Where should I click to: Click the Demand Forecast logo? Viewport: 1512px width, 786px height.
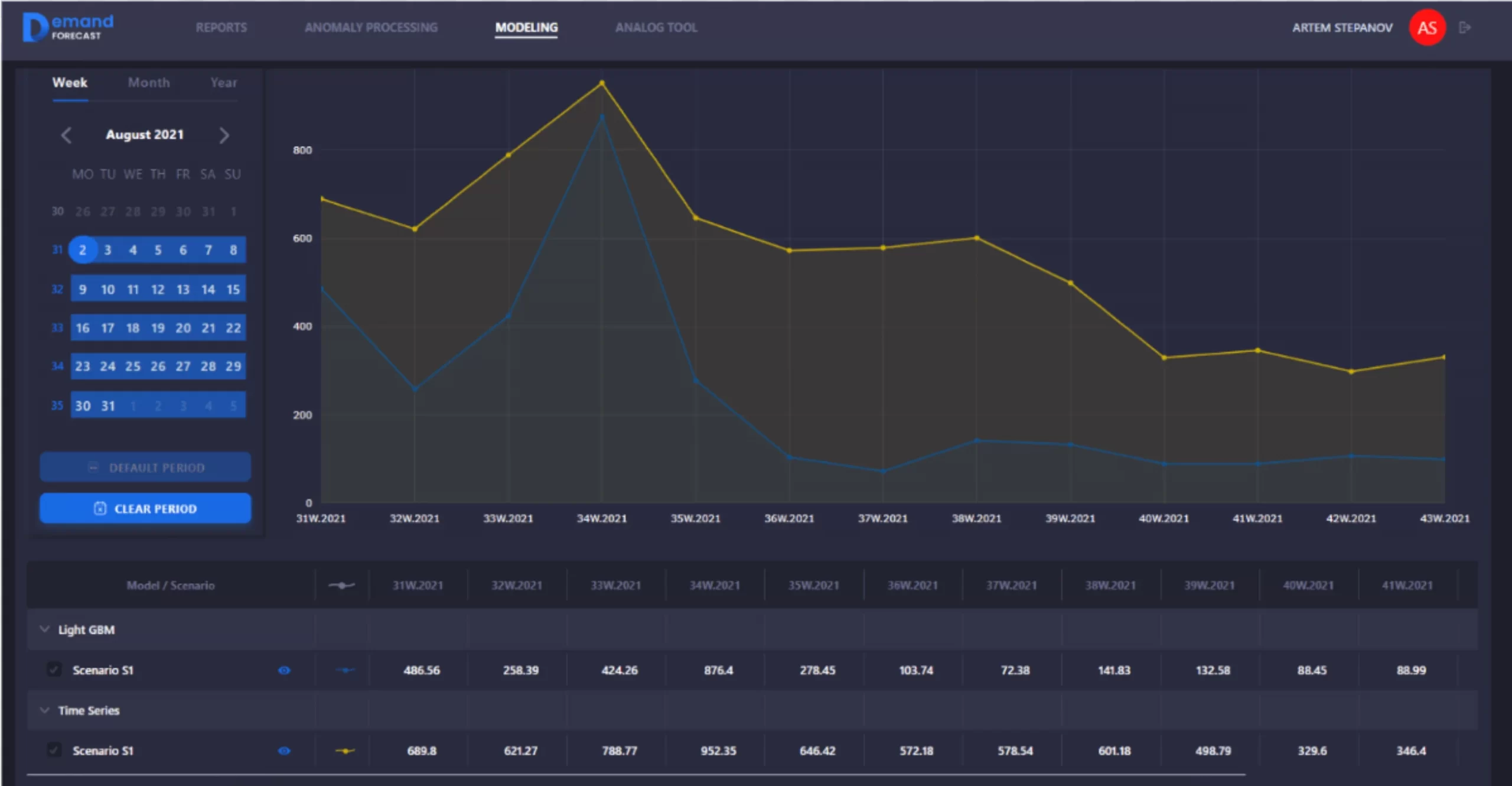[68, 27]
